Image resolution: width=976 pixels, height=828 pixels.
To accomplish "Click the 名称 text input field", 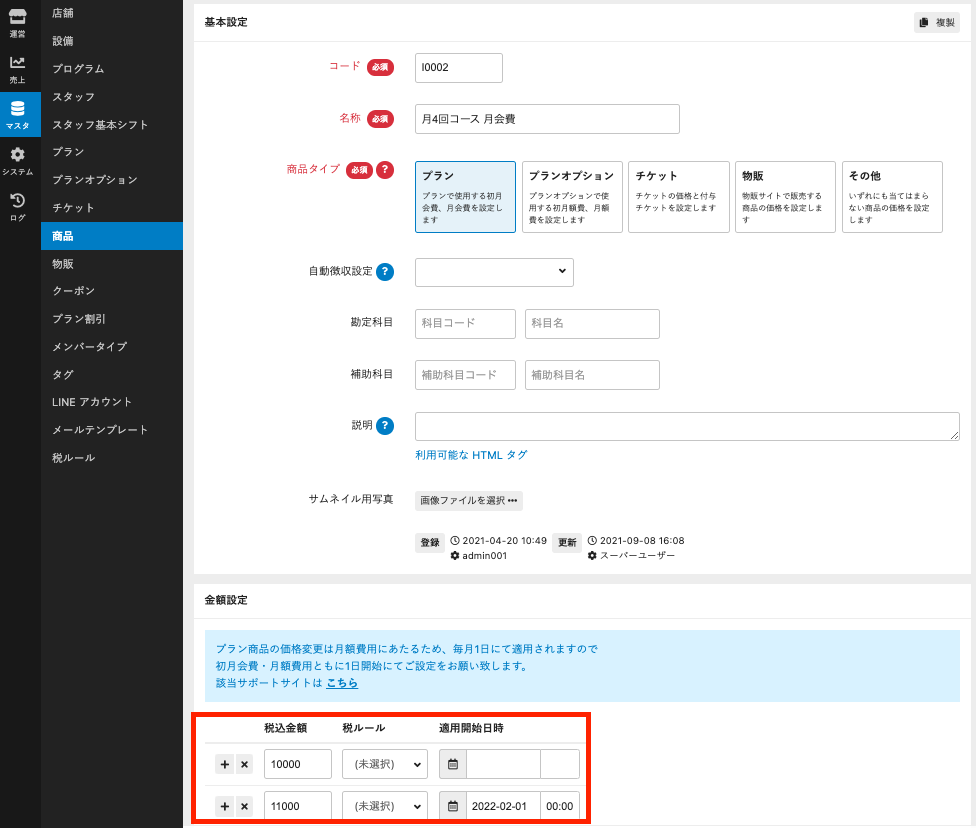I will pos(547,119).
